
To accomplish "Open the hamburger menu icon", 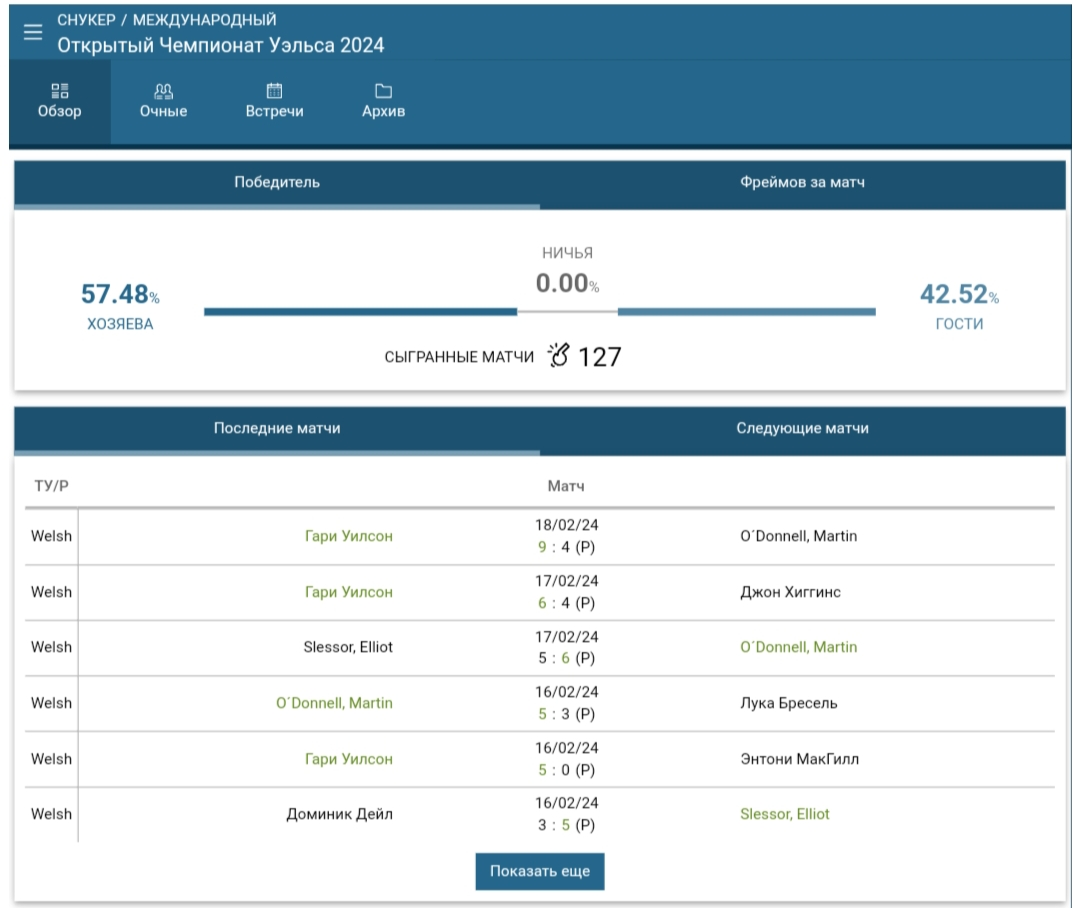I will point(33,32).
